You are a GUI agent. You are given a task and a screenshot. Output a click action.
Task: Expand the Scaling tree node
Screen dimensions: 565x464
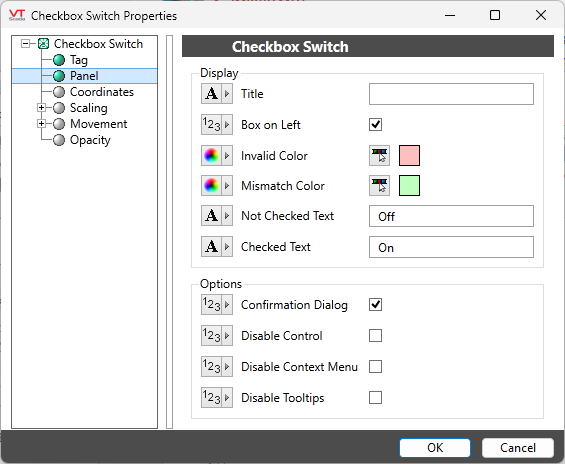(41, 108)
